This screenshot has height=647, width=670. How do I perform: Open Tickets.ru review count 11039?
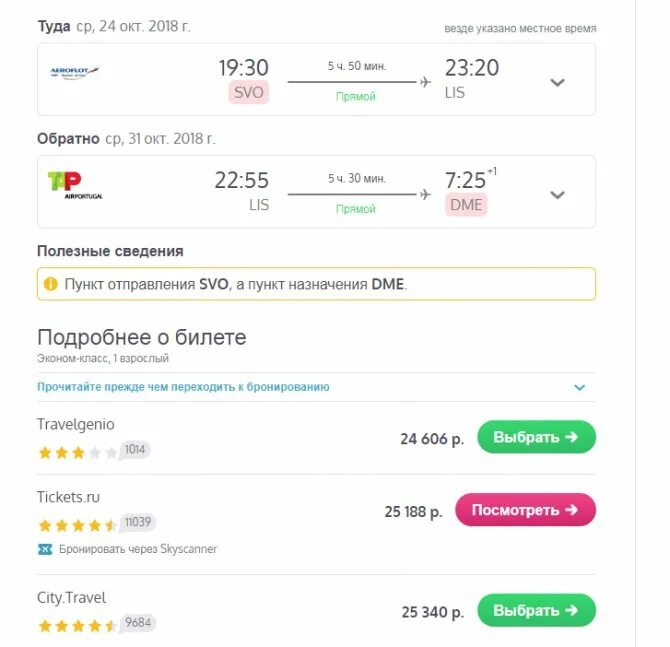(138, 523)
